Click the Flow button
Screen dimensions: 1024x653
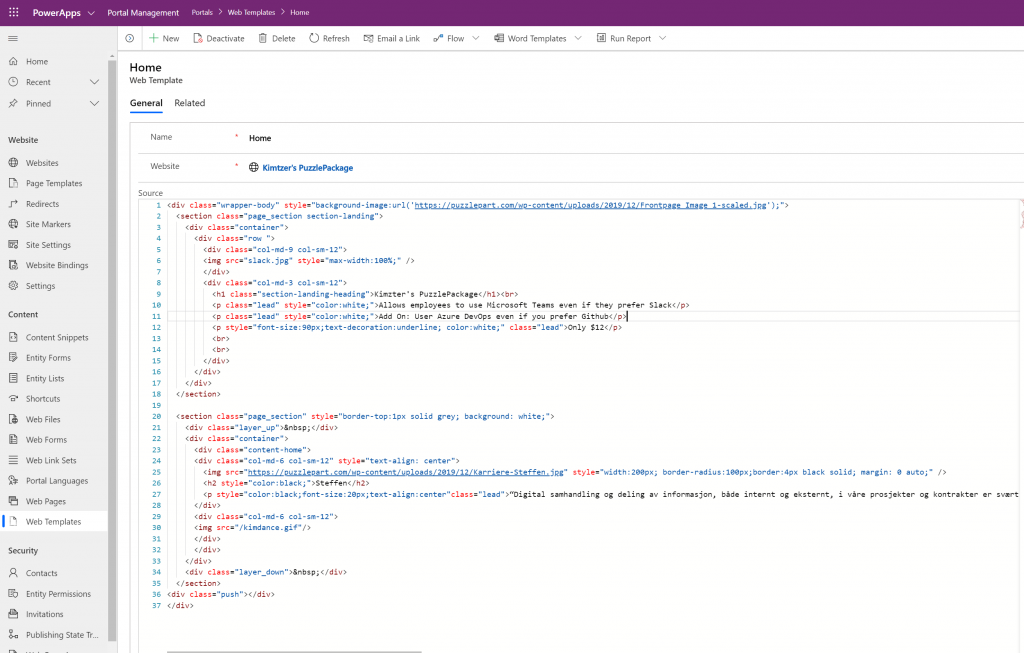[449, 39]
